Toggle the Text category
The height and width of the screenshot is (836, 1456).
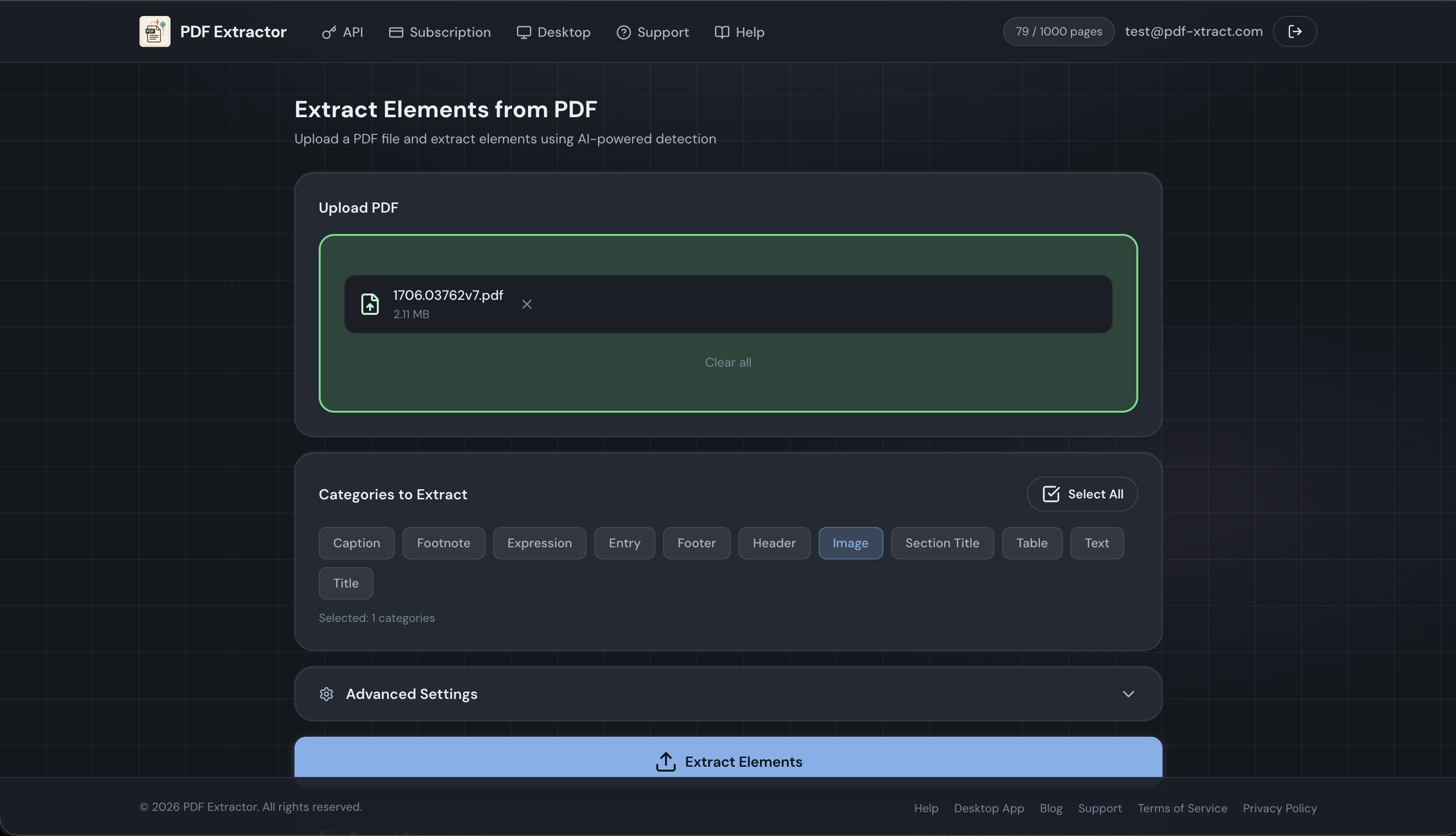tap(1097, 543)
